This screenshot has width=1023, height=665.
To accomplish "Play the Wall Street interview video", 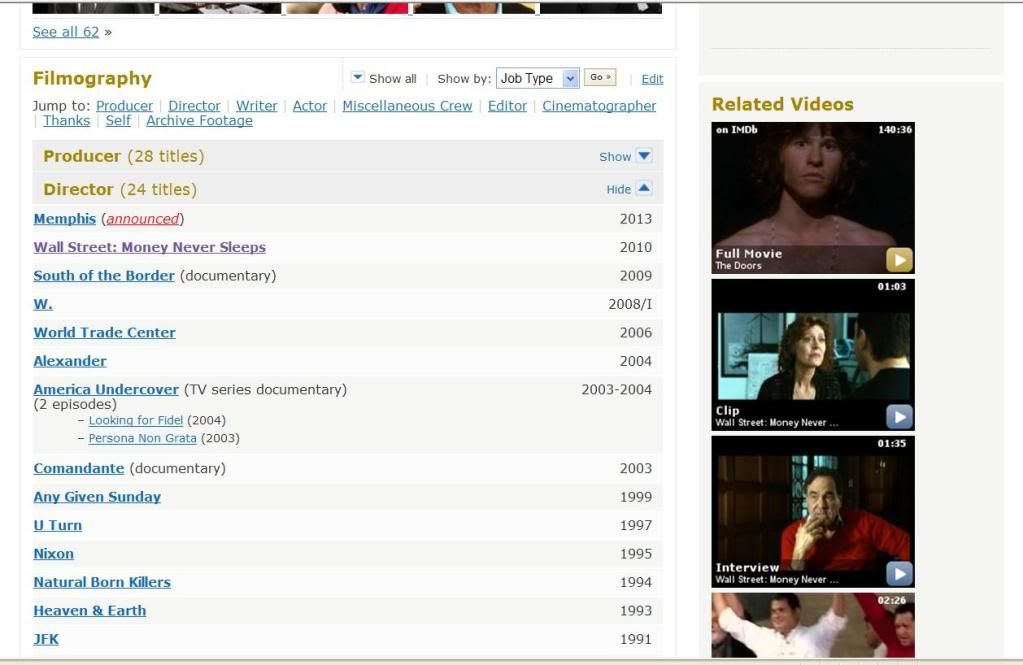I will click(899, 574).
